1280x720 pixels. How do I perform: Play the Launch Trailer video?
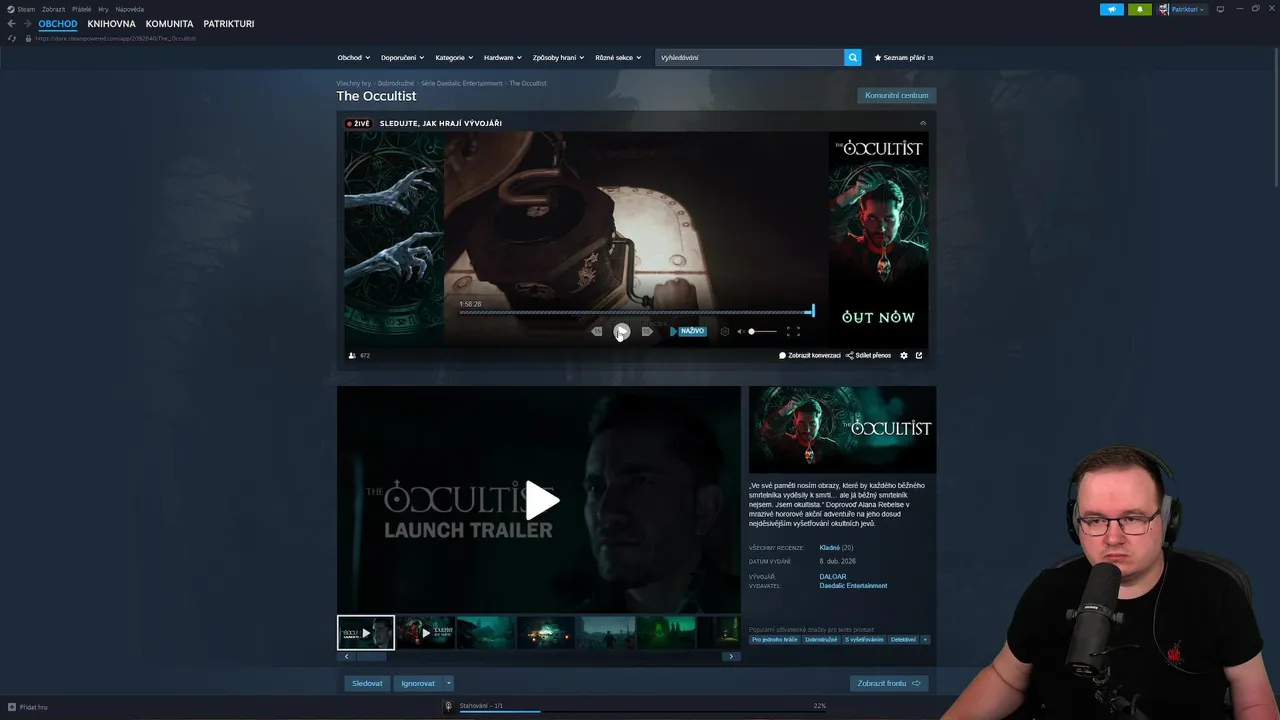click(541, 500)
